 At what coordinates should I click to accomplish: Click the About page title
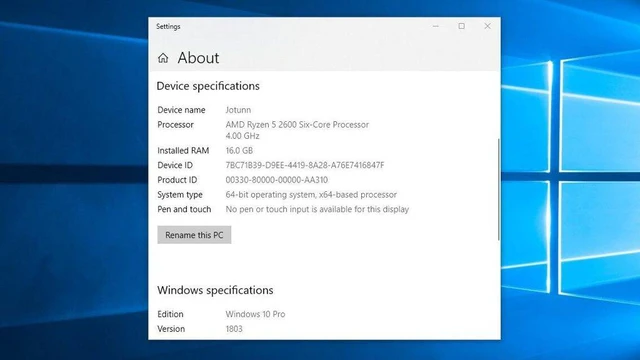tap(198, 58)
